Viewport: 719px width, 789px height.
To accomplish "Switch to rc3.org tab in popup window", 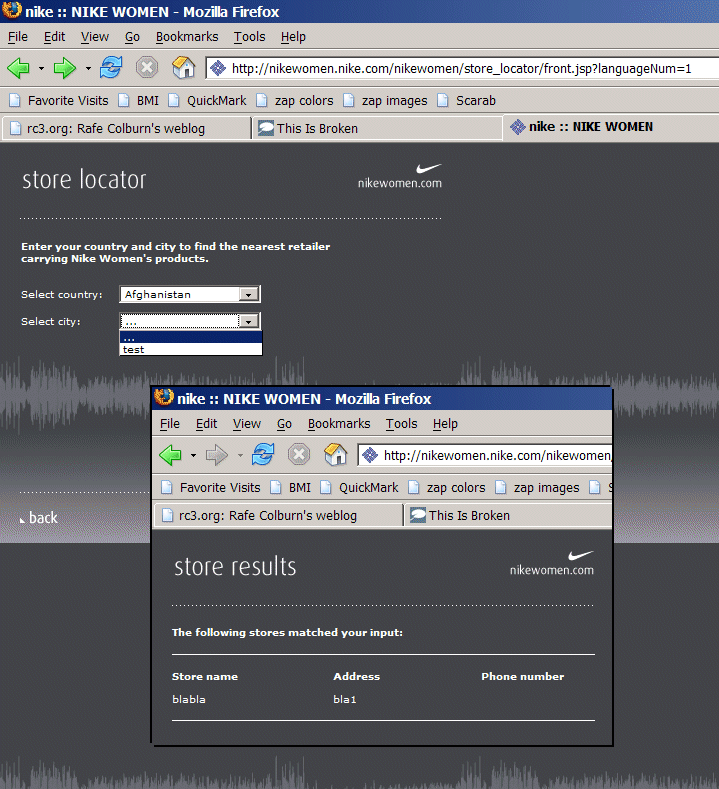I will (279, 515).
